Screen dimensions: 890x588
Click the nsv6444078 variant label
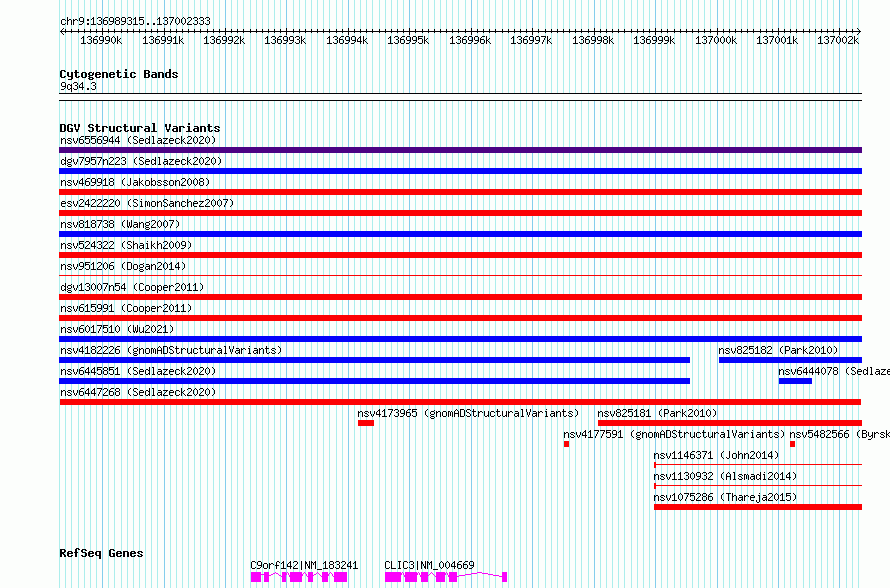click(834, 371)
